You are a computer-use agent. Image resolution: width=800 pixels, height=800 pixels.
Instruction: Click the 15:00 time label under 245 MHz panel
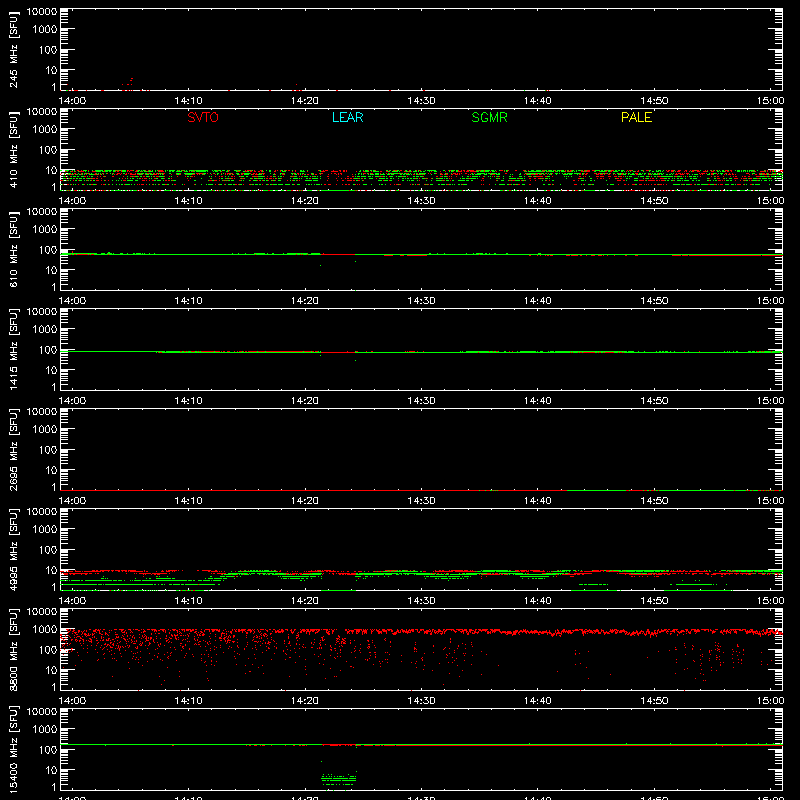tap(770, 101)
